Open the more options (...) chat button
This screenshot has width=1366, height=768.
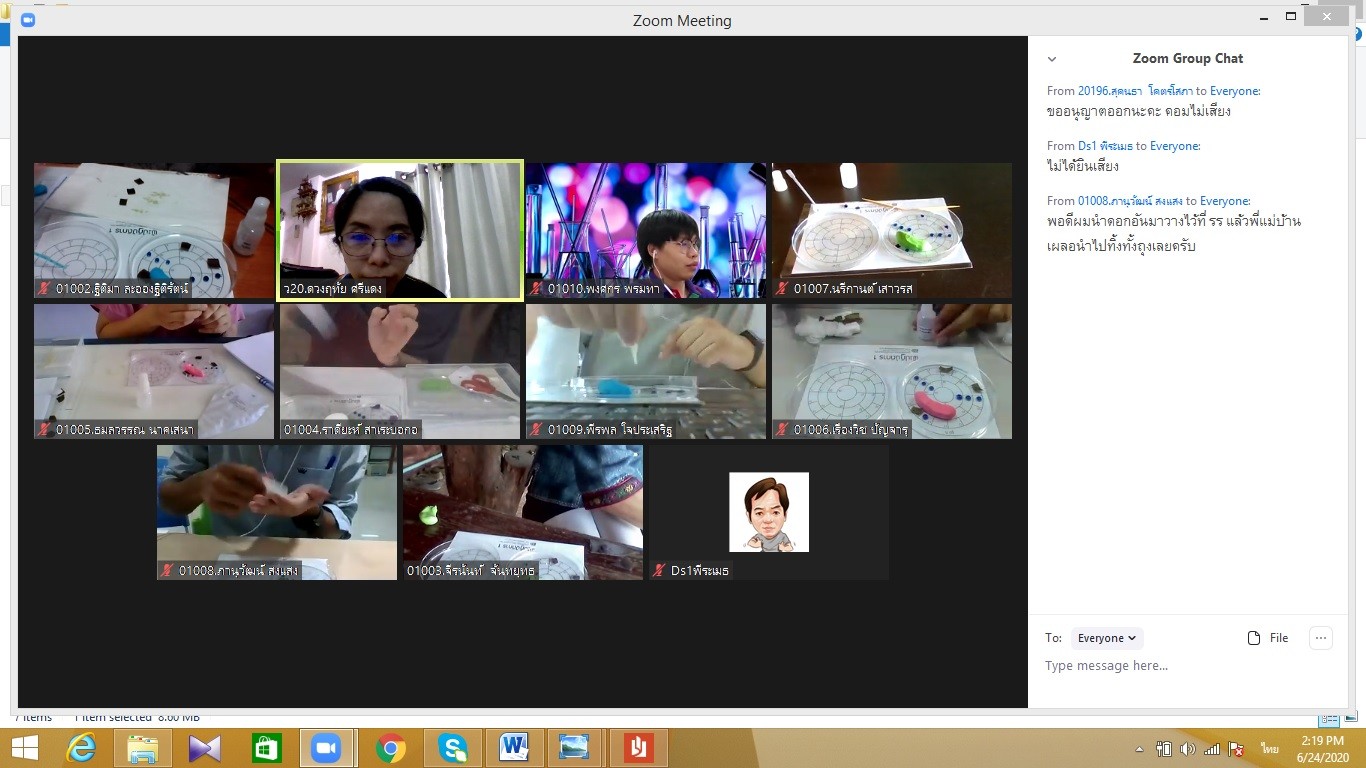click(x=1320, y=638)
